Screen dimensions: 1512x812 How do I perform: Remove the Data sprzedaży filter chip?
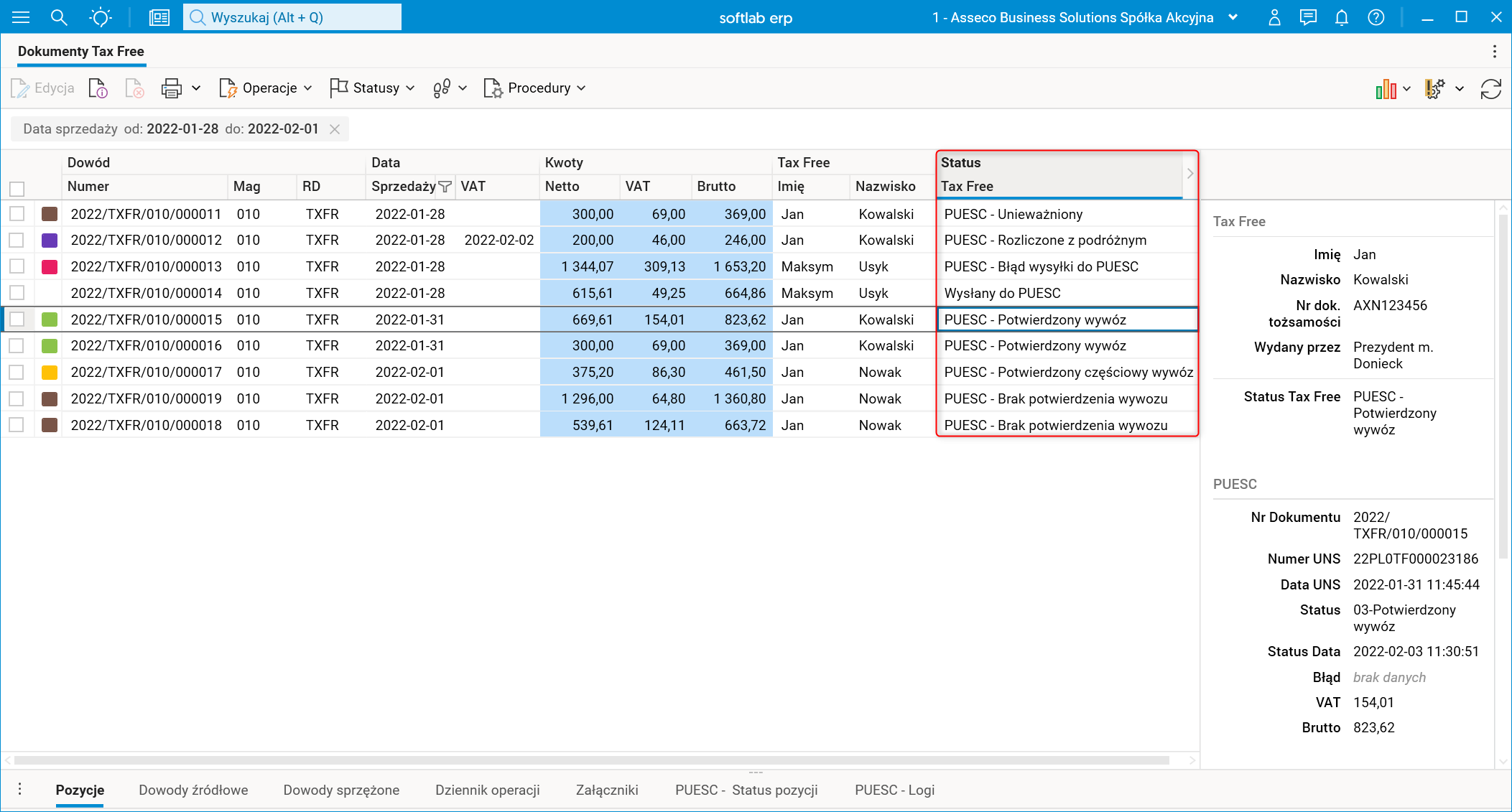(x=335, y=129)
